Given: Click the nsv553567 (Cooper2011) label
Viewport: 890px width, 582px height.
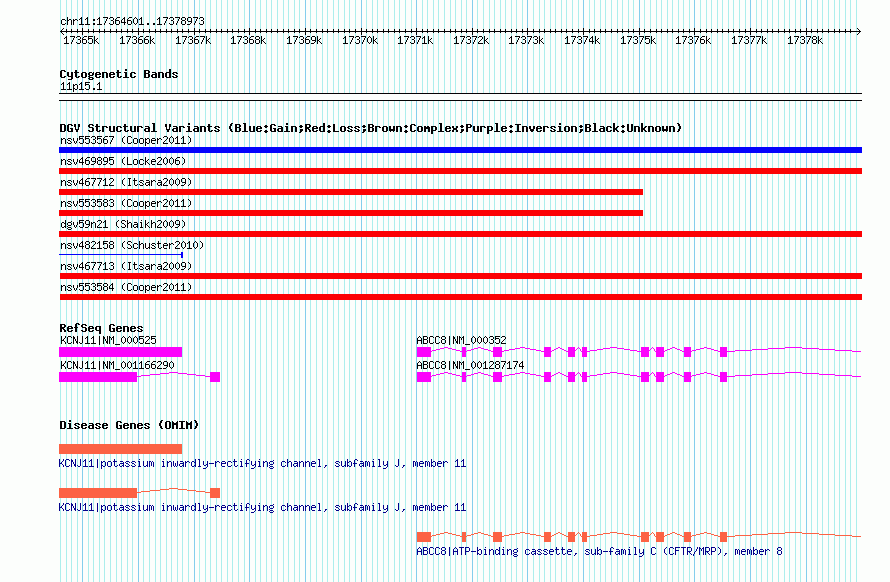Looking at the screenshot, I should (x=126, y=140).
